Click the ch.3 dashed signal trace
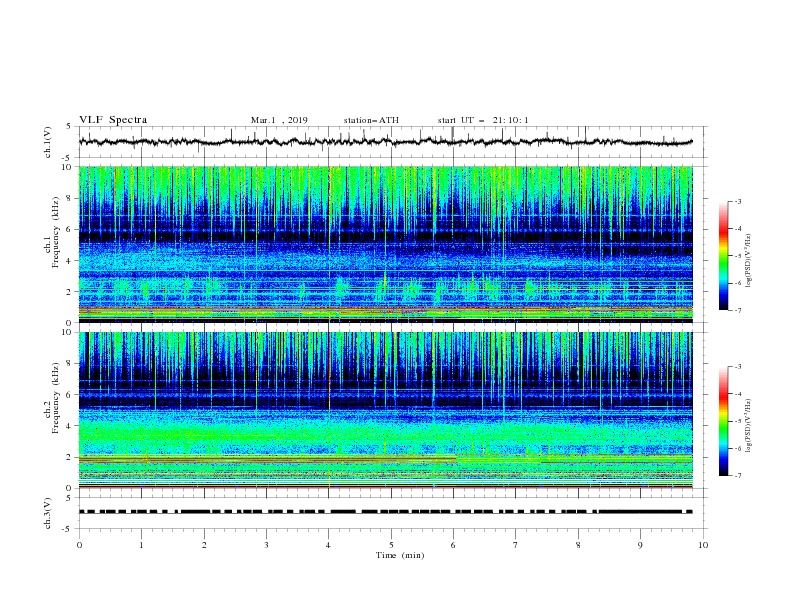The width and height of the screenshot is (792, 612). [x=386, y=512]
